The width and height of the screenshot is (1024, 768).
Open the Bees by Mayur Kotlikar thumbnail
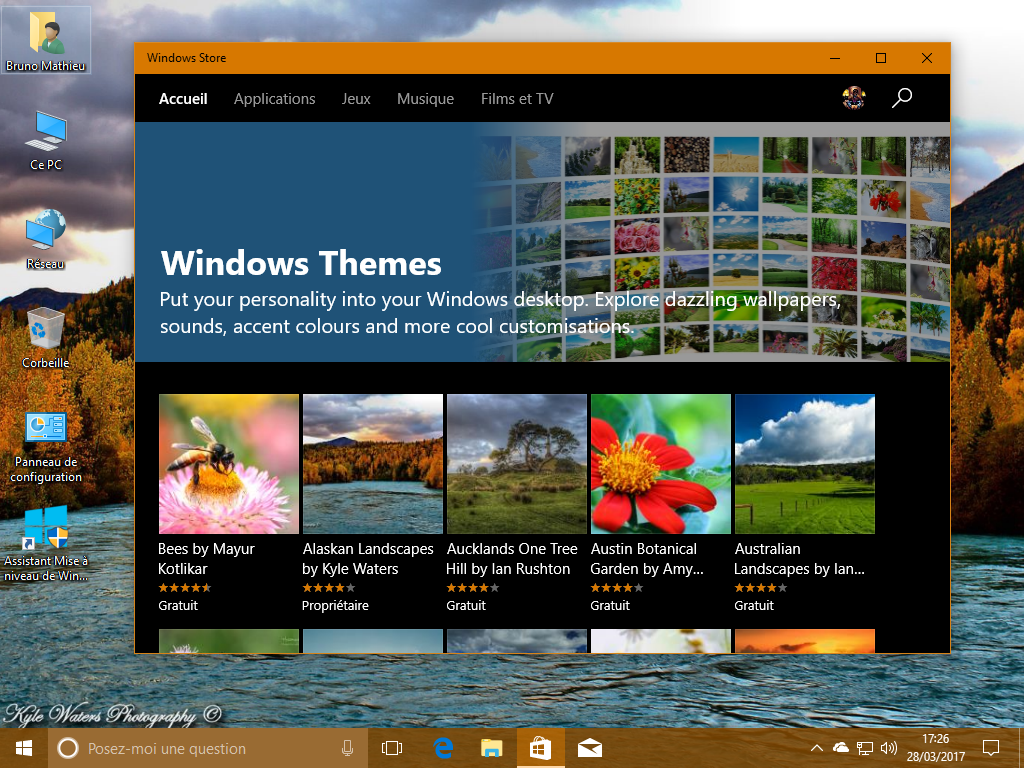point(229,464)
